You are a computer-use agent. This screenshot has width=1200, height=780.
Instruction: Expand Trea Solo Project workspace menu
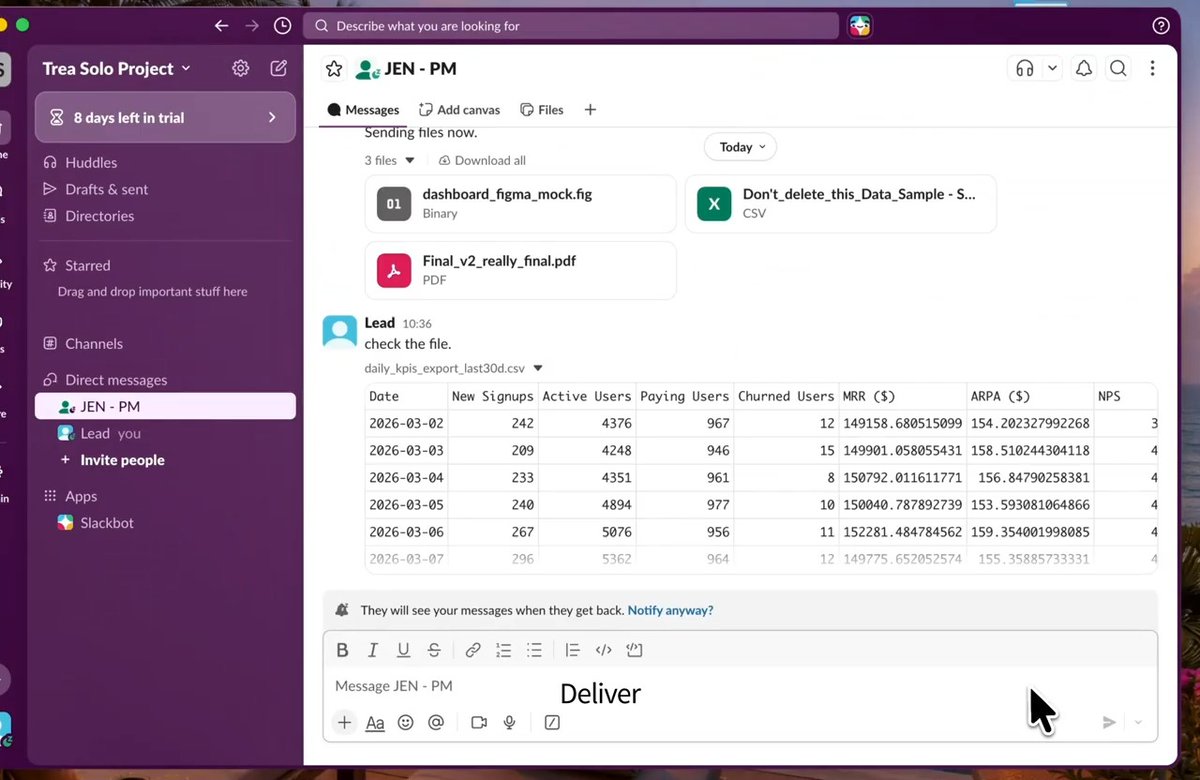click(116, 68)
